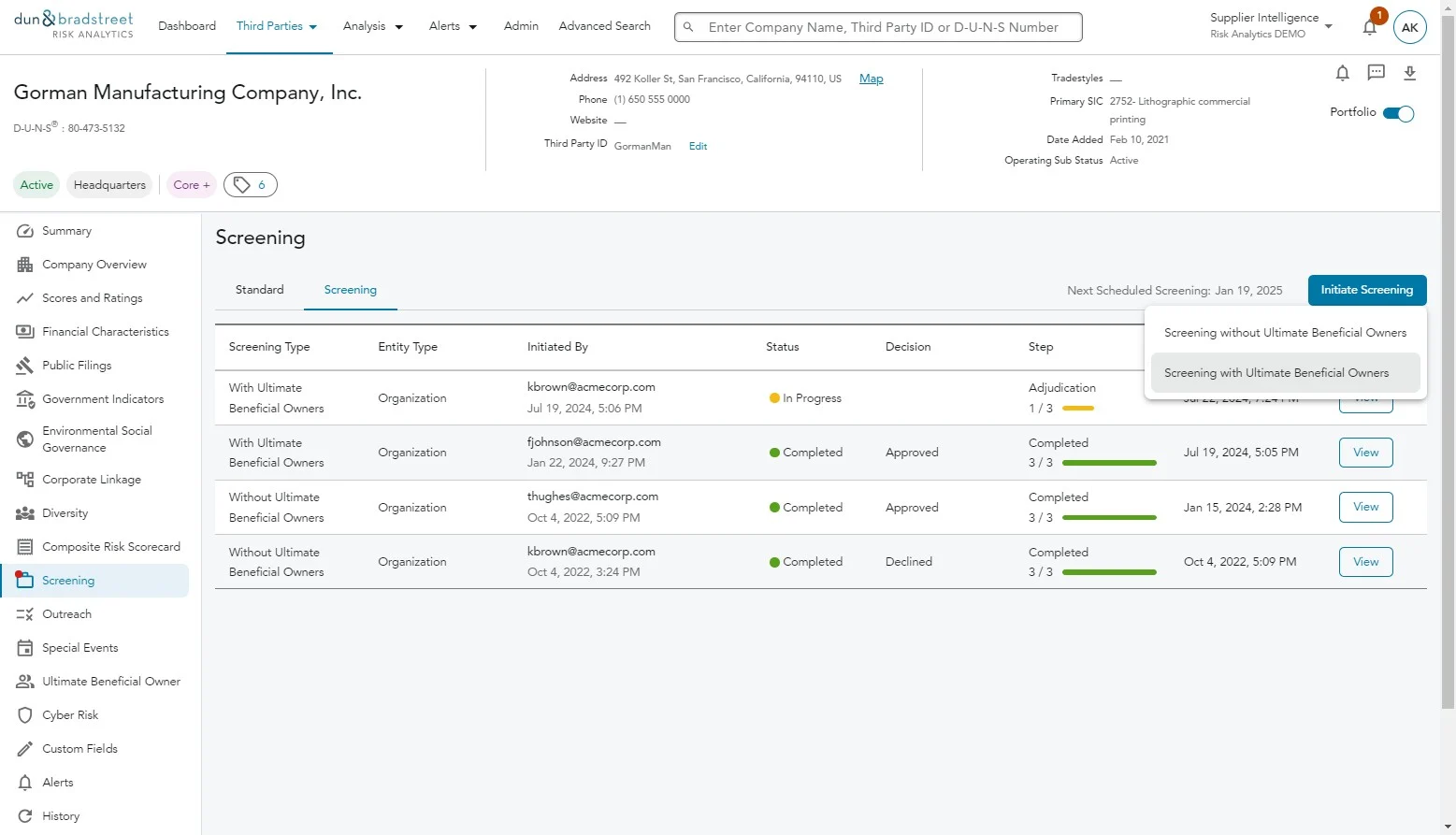This screenshot has width=1456, height=835.
Task: Expand the Analysis menu
Action: (x=372, y=26)
